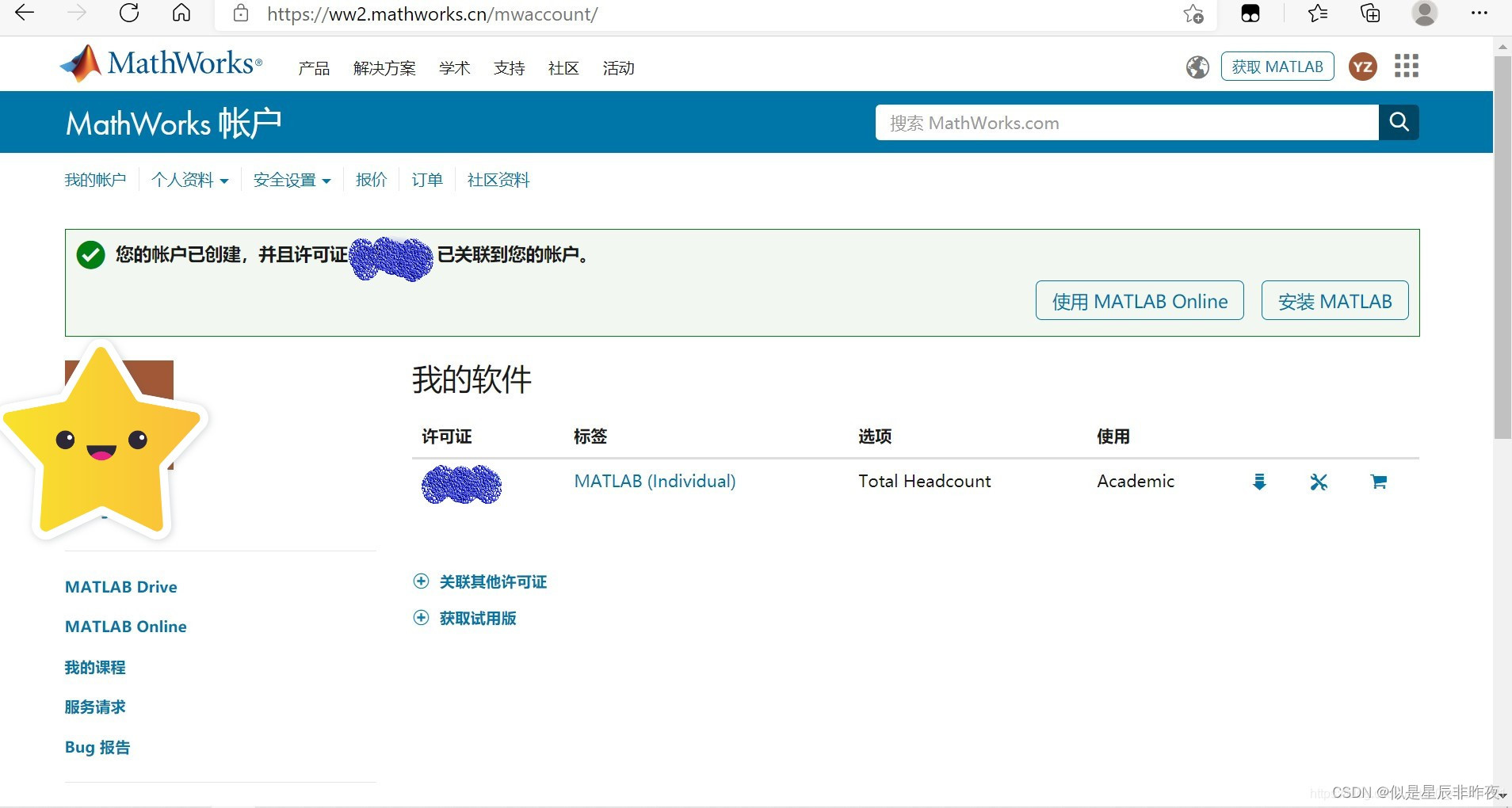Select the 社区资料 tab

[x=498, y=181]
